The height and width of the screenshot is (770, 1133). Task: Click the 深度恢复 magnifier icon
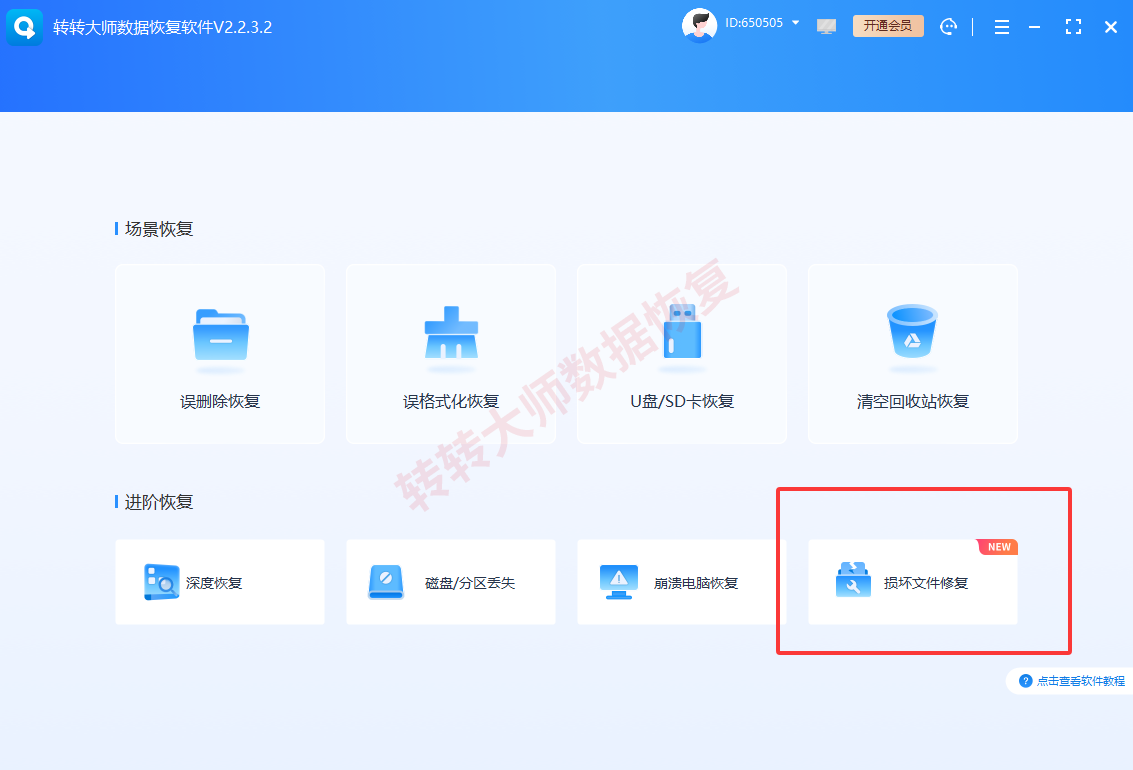coord(161,582)
